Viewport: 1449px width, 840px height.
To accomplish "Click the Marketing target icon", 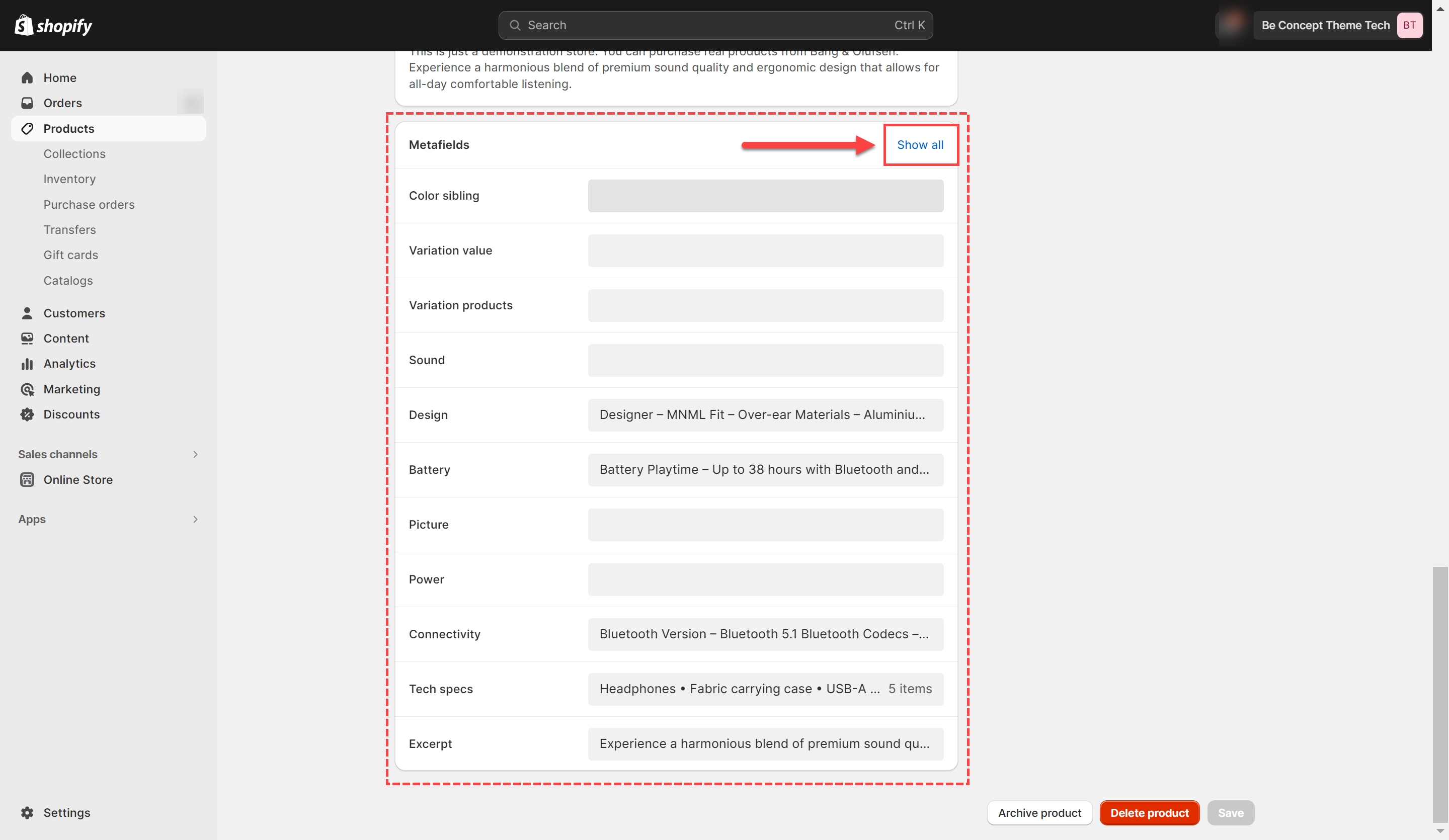I will pyautogui.click(x=27, y=389).
